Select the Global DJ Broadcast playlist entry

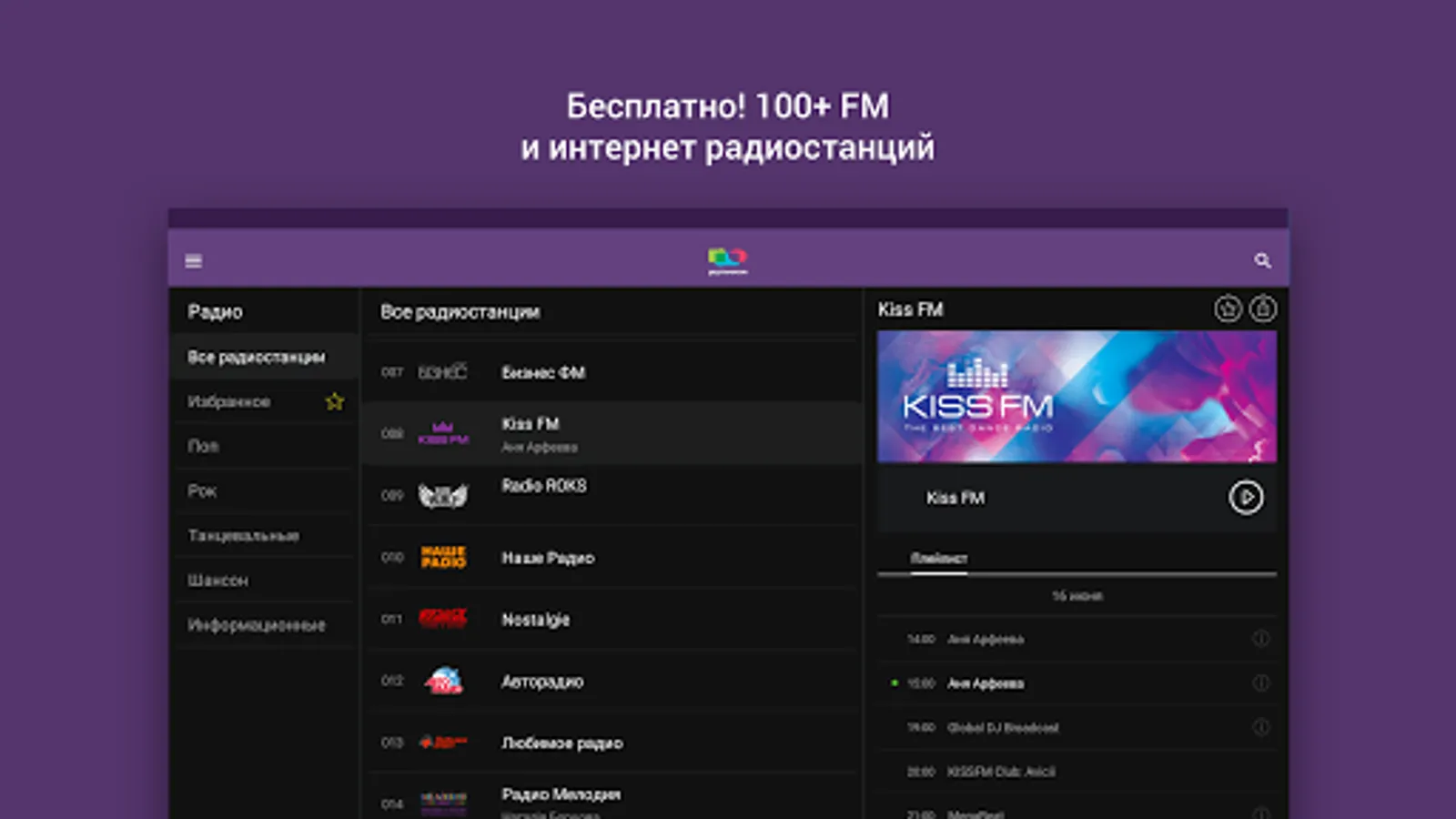[x=1003, y=727]
